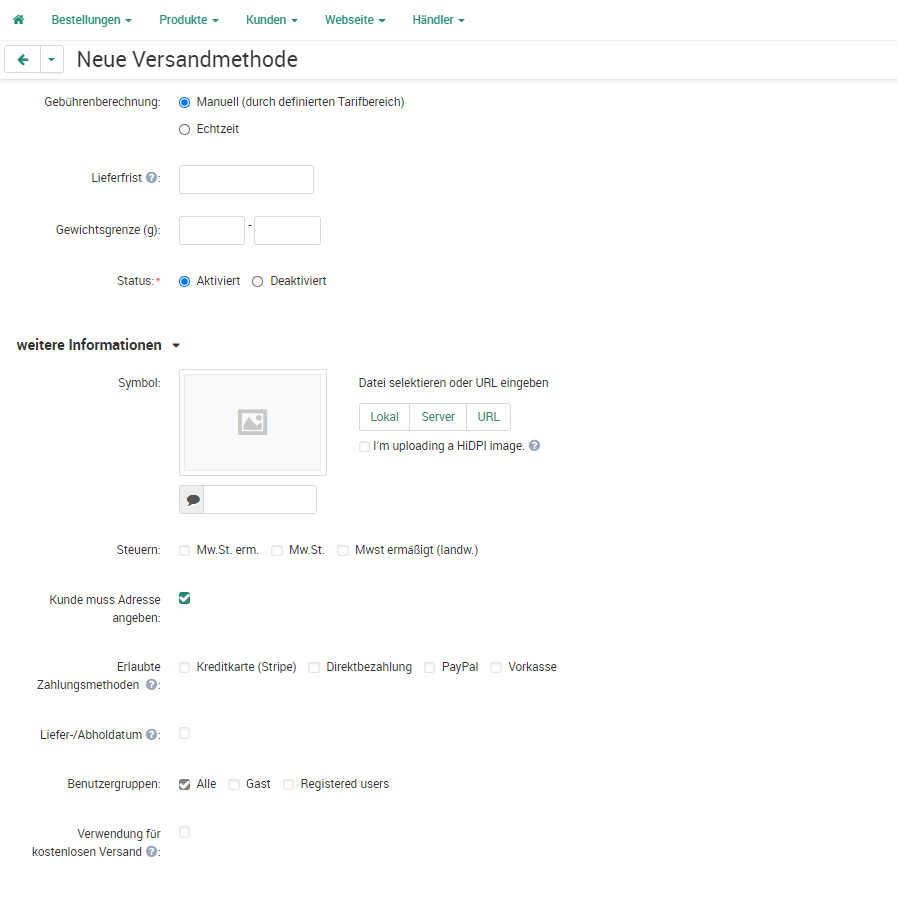The height and width of the screenshot is (918, 897).
Task: Check the Mw.St. erm. tax box
Action: pyautogui.click(x=184, y=550)
